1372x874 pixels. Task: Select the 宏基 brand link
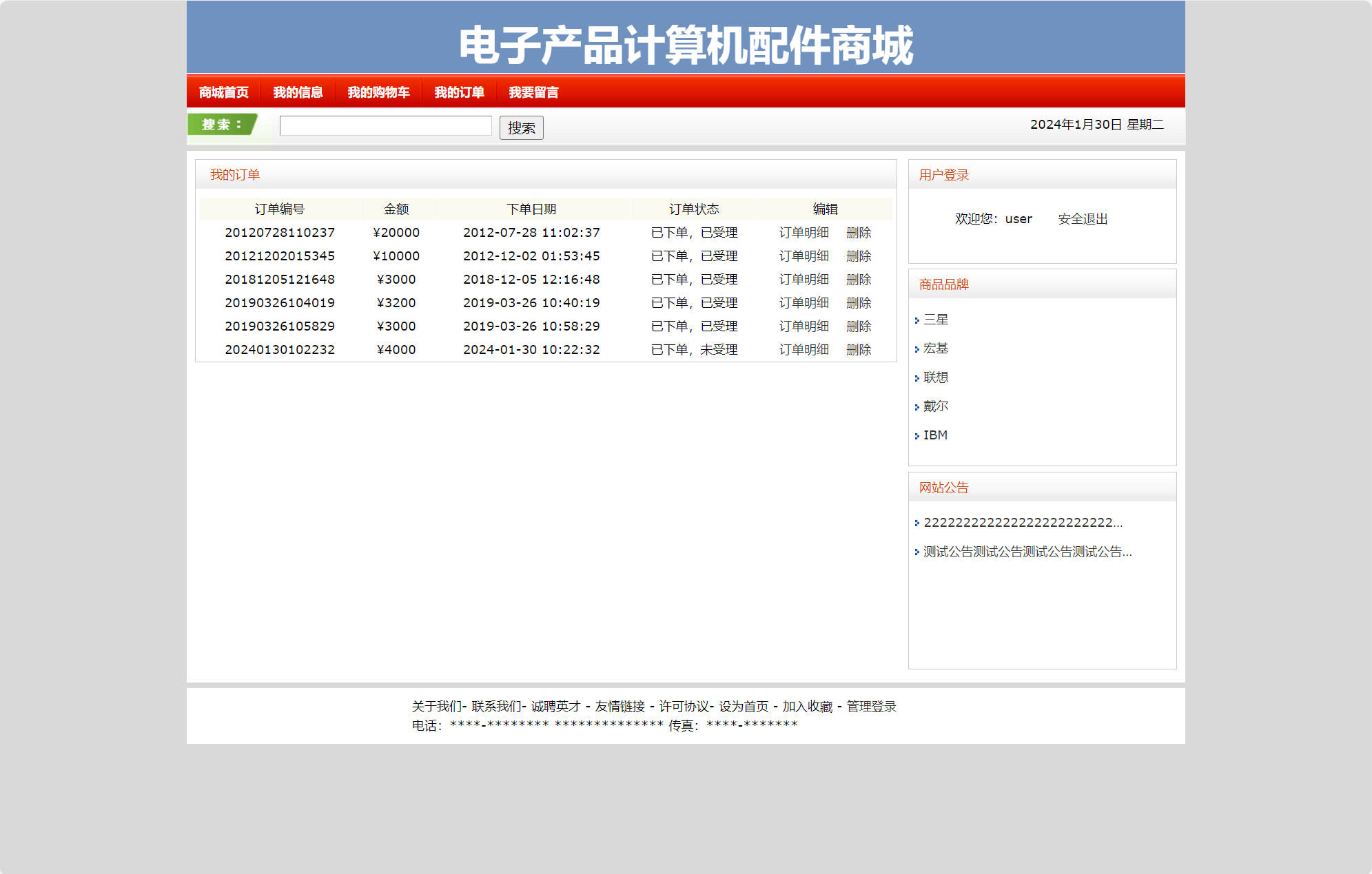pyautogui.click(x=935, y=348)
